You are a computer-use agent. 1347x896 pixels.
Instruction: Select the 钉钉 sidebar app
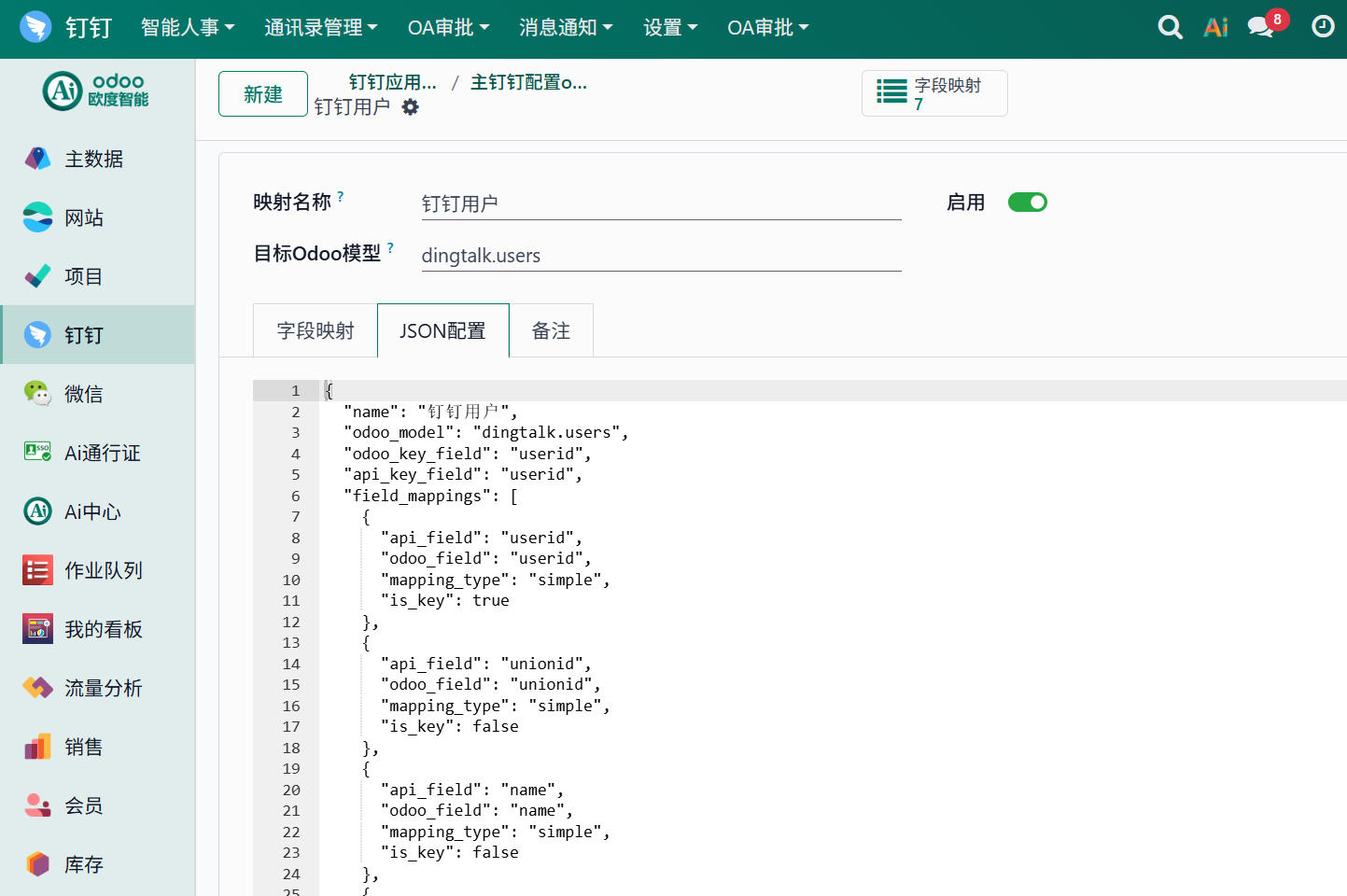(x=97, y=335)
